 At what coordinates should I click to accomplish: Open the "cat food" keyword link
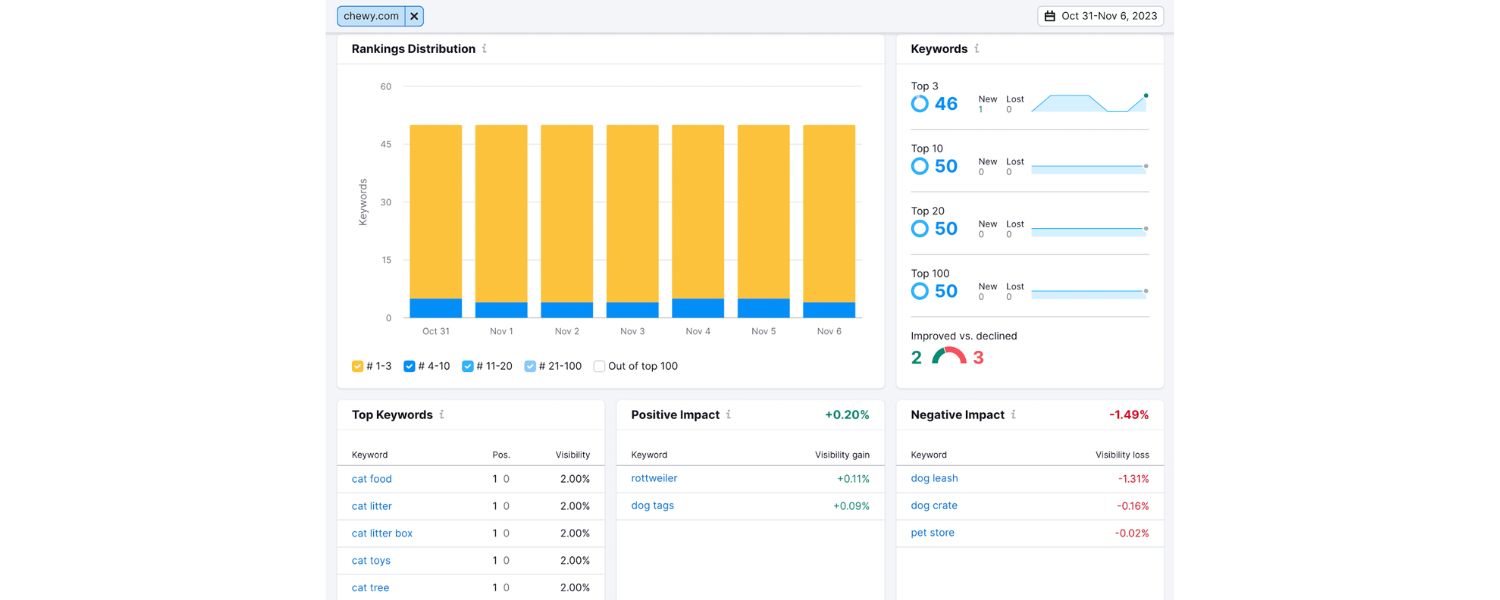pyautogui.click(x=371, y=478)
